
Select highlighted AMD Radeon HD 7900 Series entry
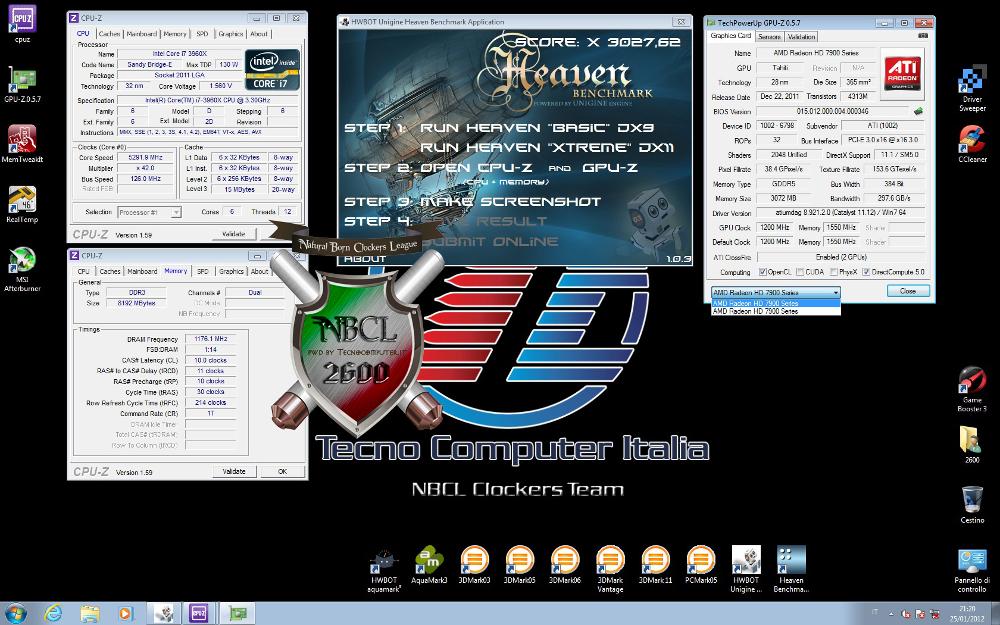click(x=776, y=304)
